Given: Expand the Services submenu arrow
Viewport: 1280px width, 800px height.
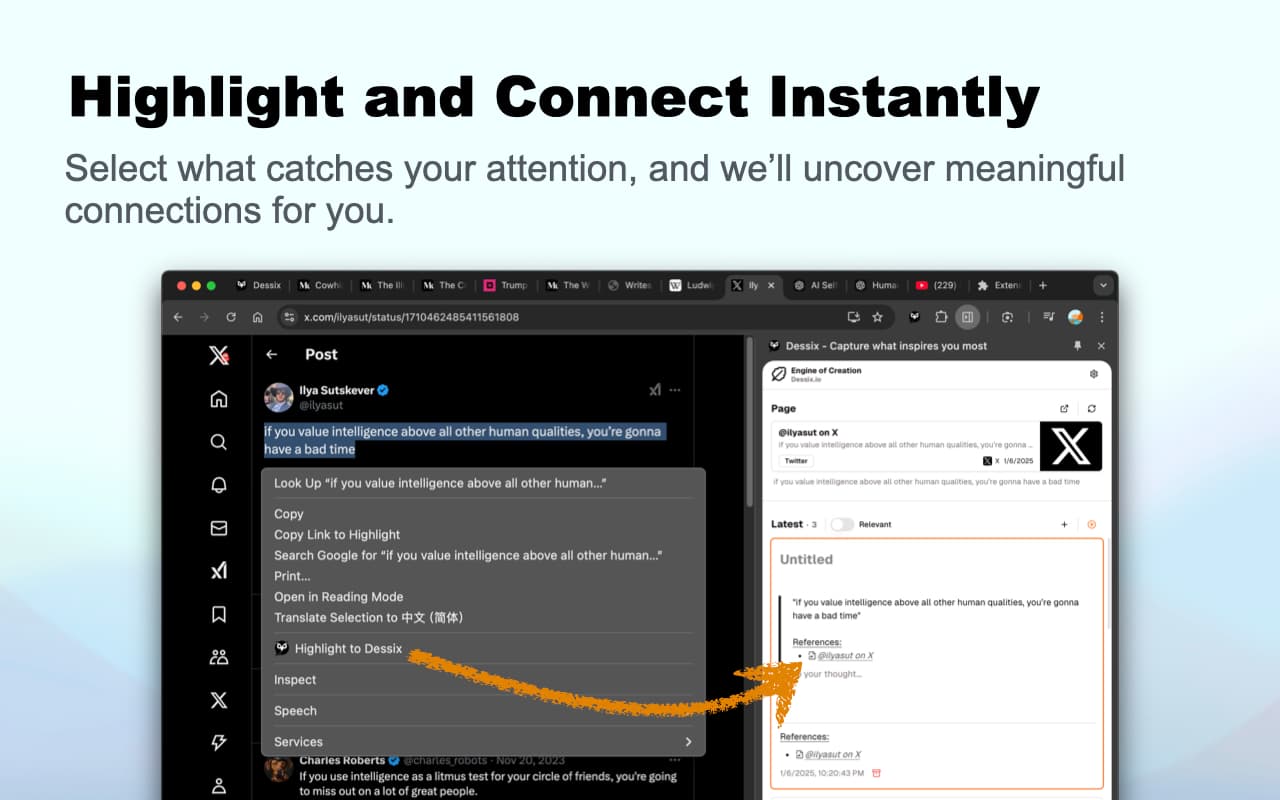Looking at the screenshot, I should (688, 742).
